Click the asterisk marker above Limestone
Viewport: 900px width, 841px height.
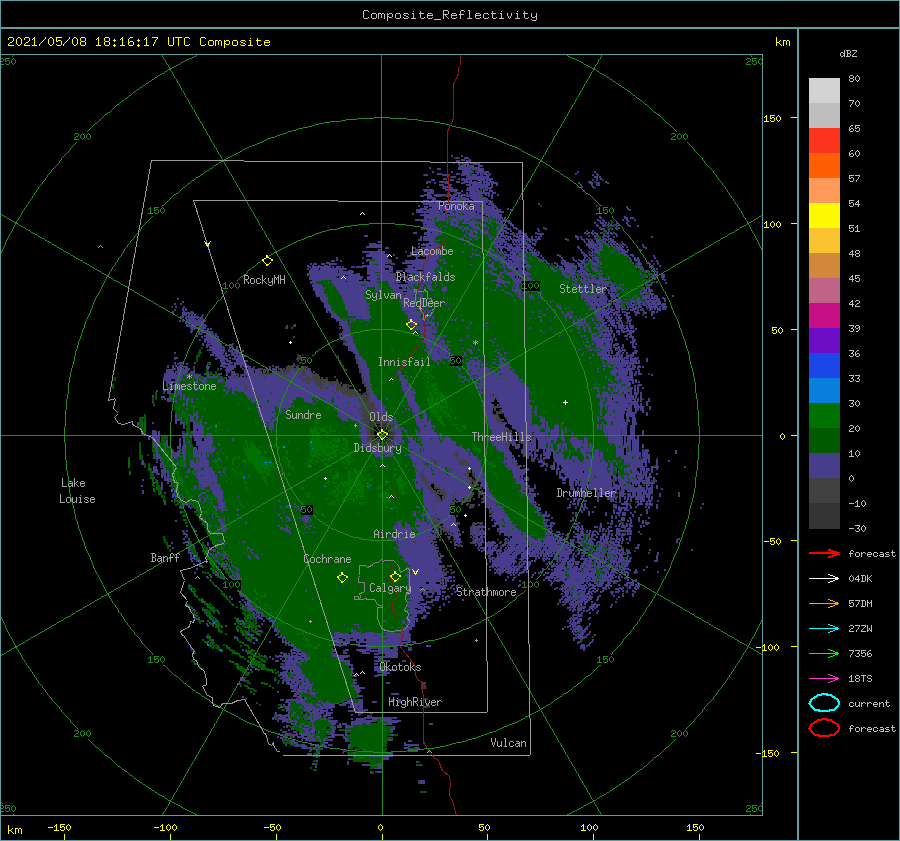(x=189, y=377)
